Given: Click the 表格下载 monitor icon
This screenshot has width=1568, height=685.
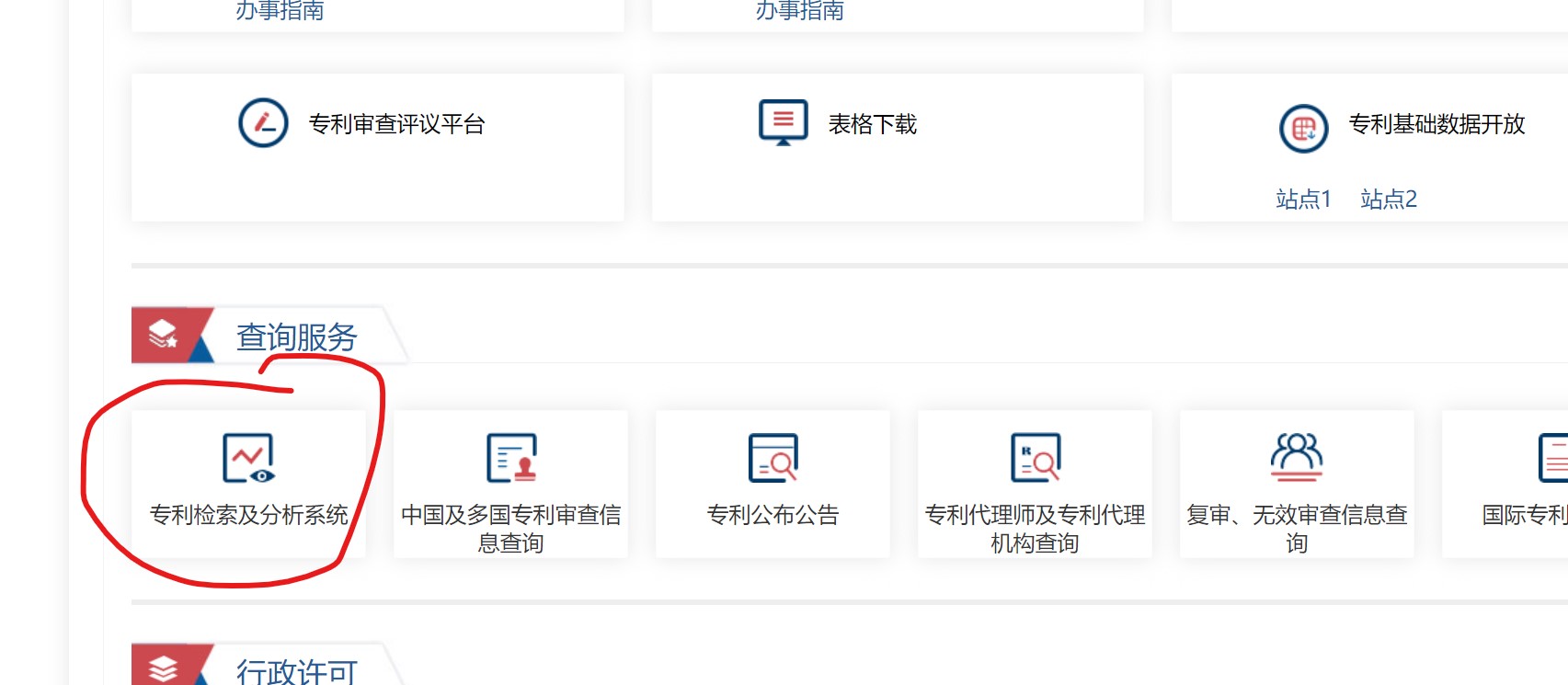Looking at the screenshot, I should 784,122.
